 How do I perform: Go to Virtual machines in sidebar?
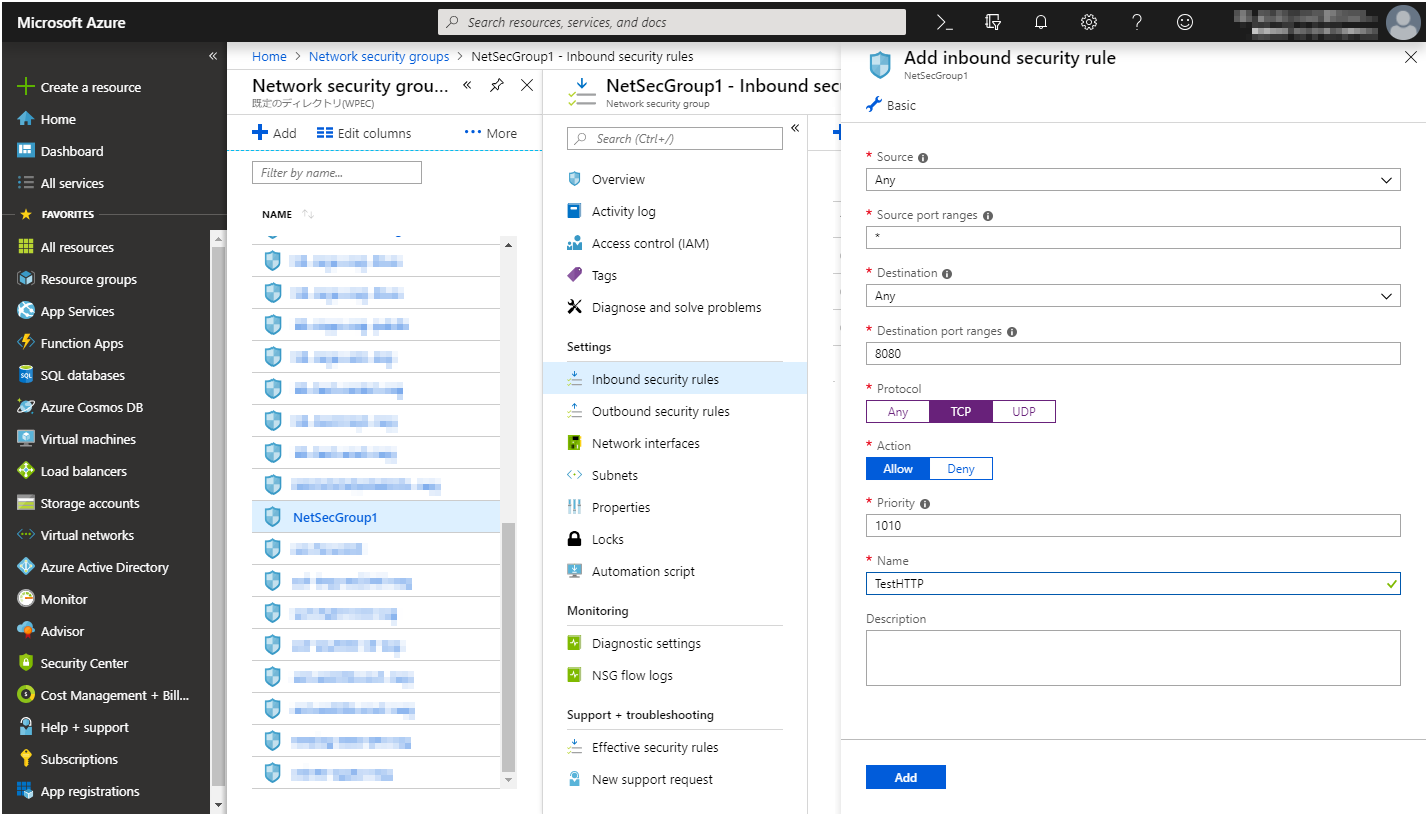click(x=88, y=440)
